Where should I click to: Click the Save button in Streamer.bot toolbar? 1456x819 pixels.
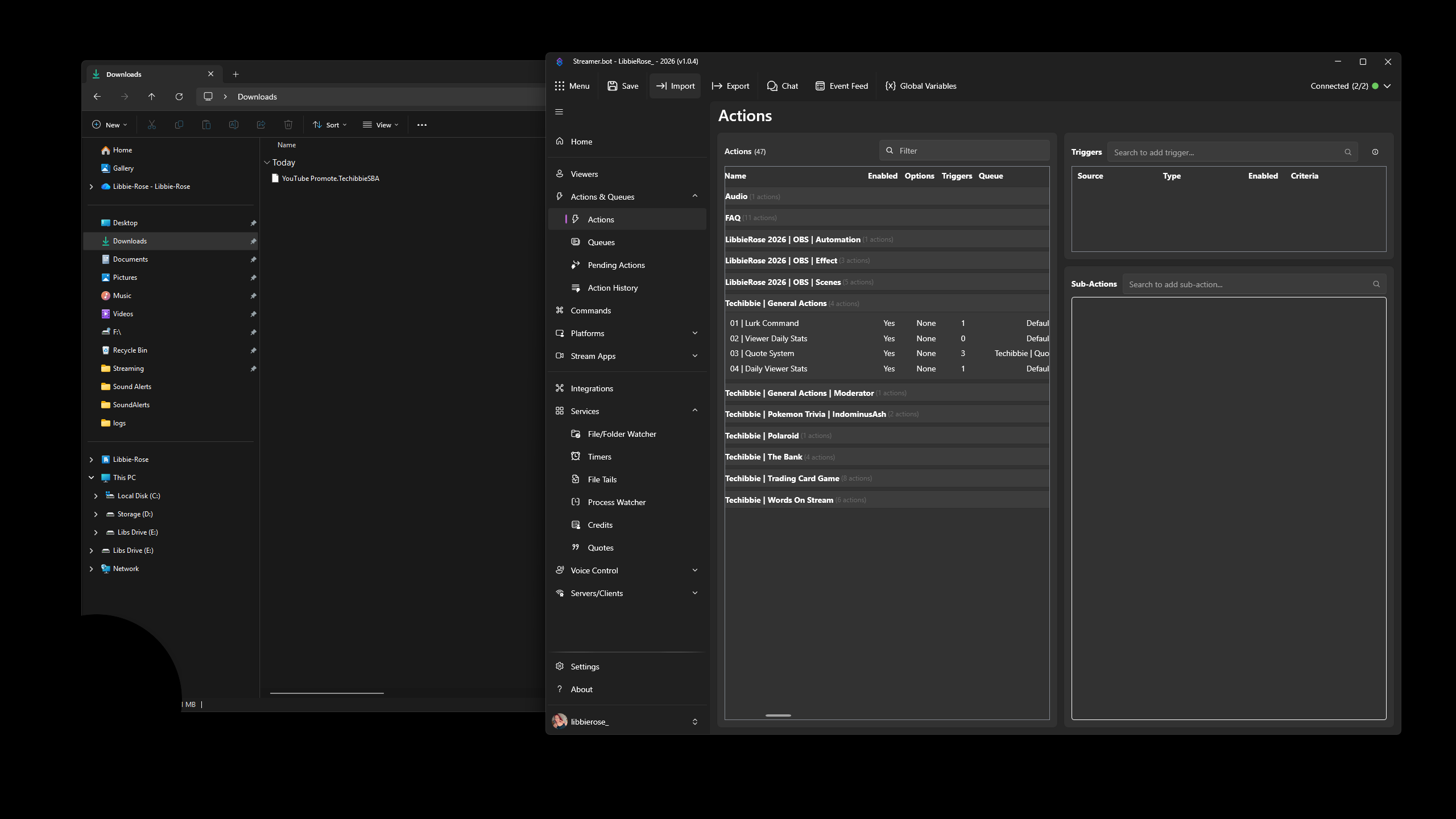(623, 86)
